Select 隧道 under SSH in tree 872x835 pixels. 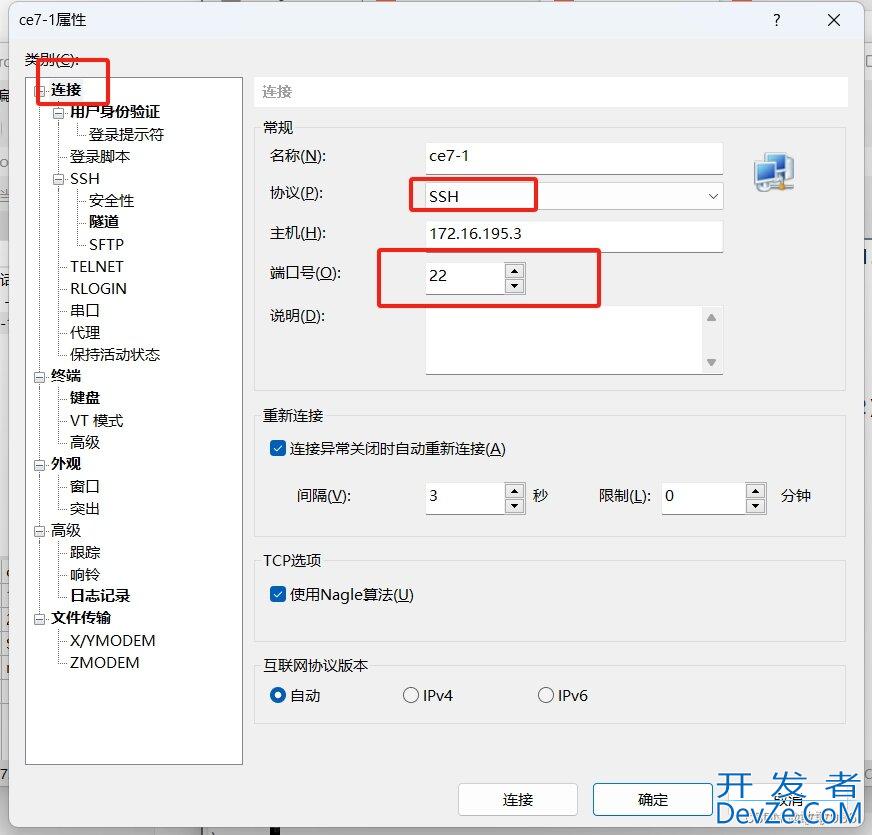(x=104, y=222)
